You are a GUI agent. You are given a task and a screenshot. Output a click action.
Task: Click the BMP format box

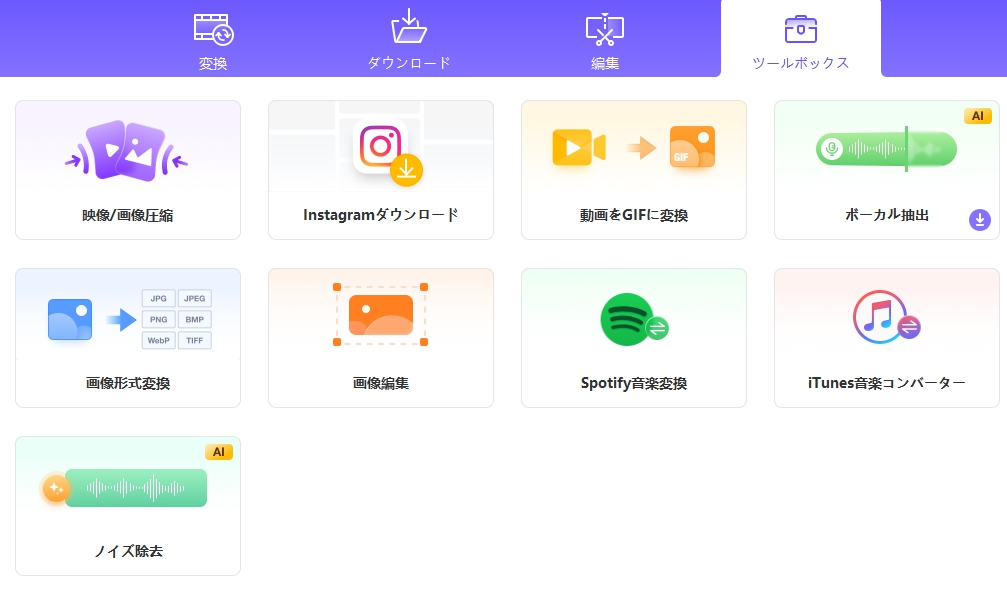[195, 319]
